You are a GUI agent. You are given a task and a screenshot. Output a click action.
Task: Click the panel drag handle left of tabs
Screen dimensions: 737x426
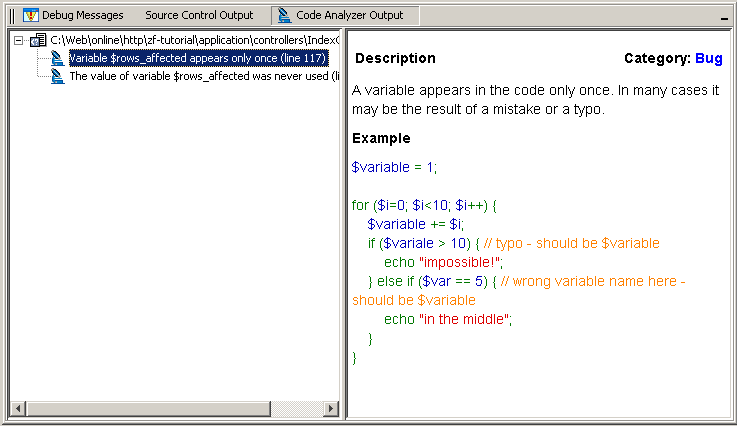click(12, 16)
